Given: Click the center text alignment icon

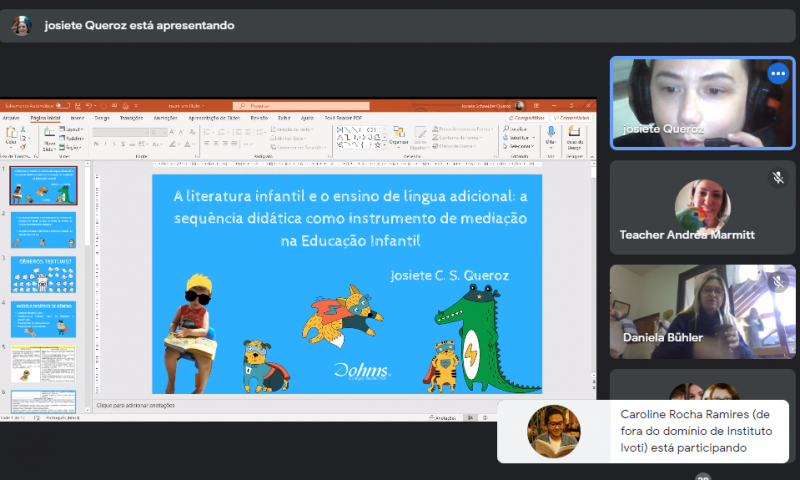Looking at the screenshot, I should tap(216, 144).
